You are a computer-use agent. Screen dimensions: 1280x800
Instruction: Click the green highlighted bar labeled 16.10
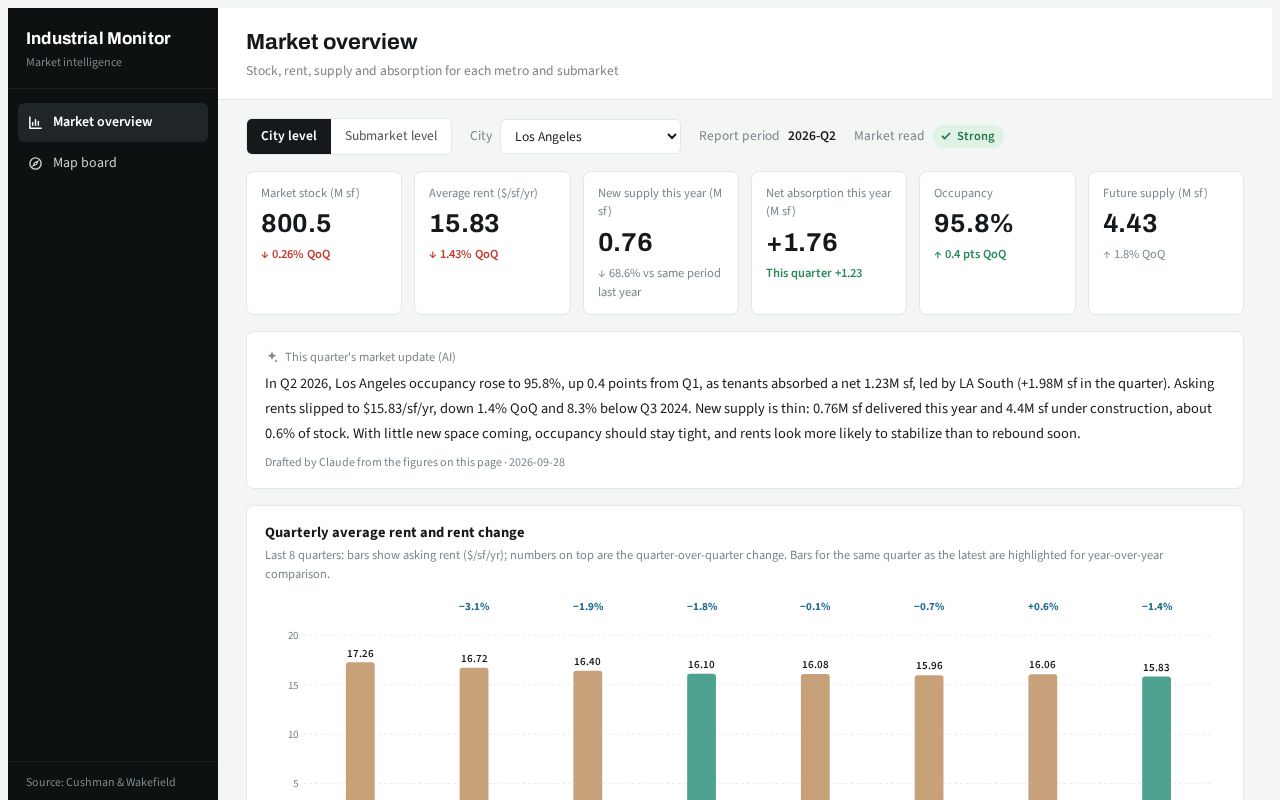click(x=702, y=737)
